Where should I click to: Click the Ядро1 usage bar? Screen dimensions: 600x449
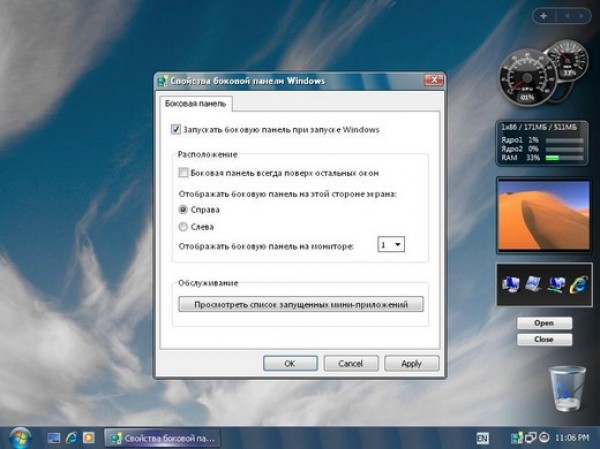564,140
